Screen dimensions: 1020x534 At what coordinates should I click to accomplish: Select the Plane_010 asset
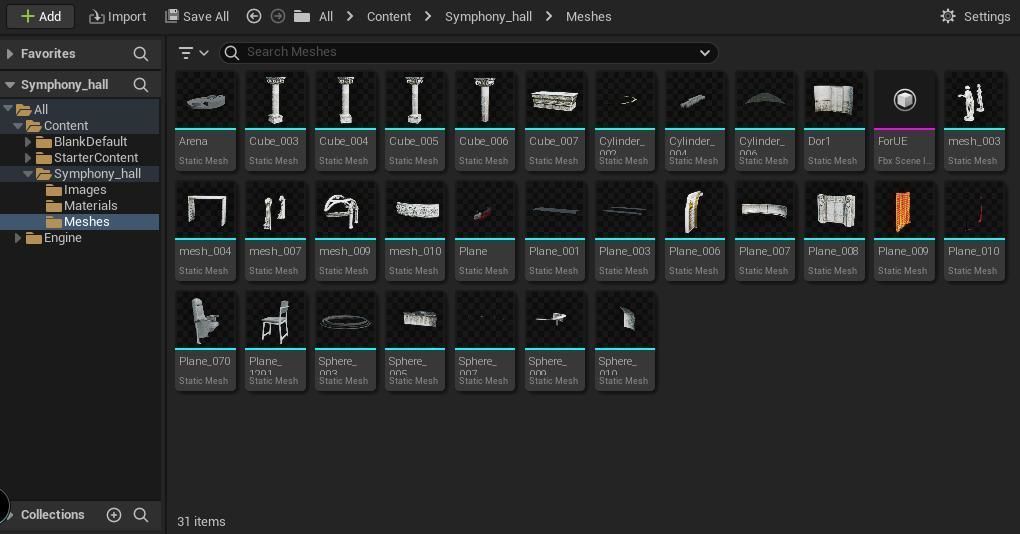pos(974,231)
